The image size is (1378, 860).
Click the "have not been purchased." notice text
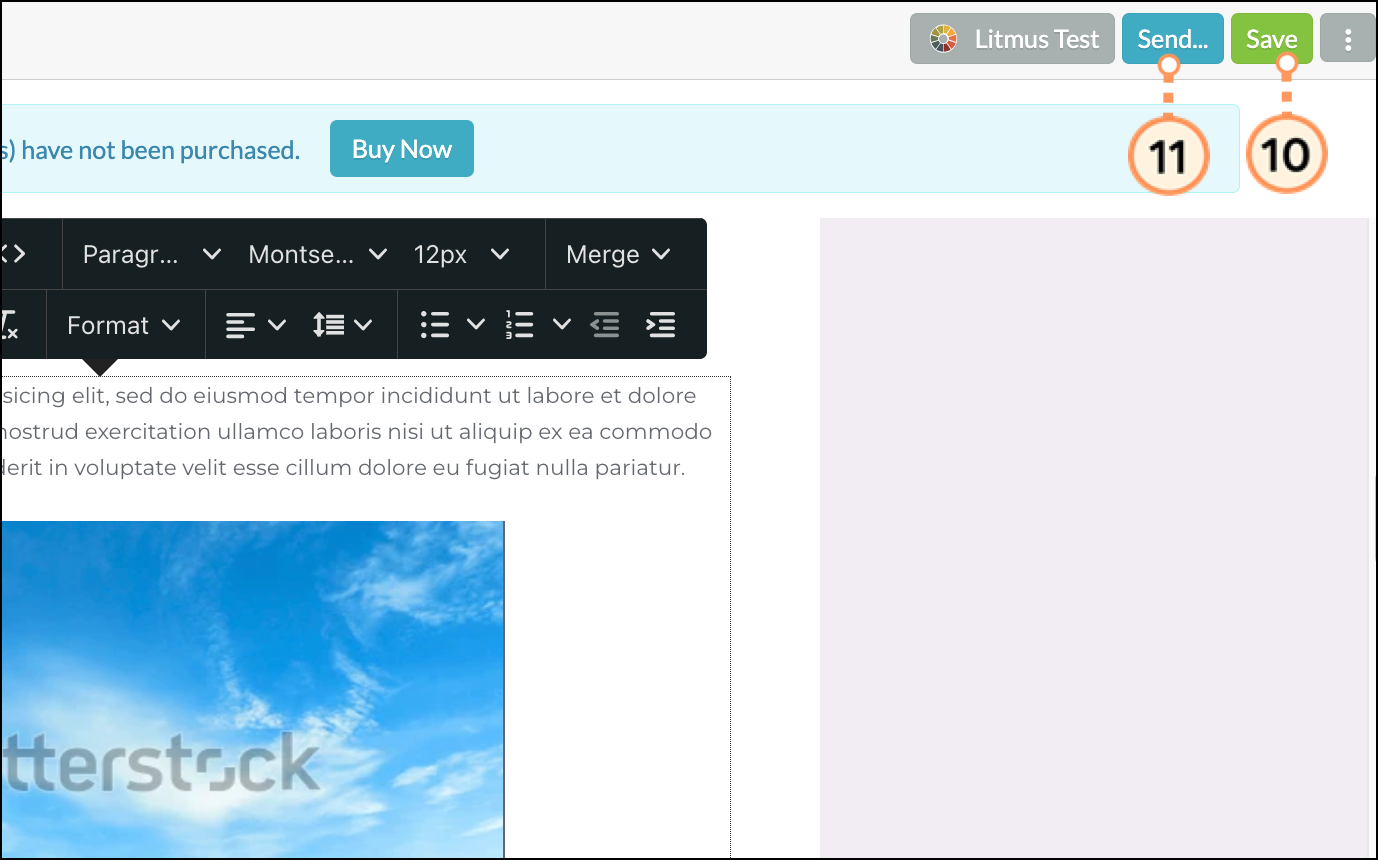[160, 150]
